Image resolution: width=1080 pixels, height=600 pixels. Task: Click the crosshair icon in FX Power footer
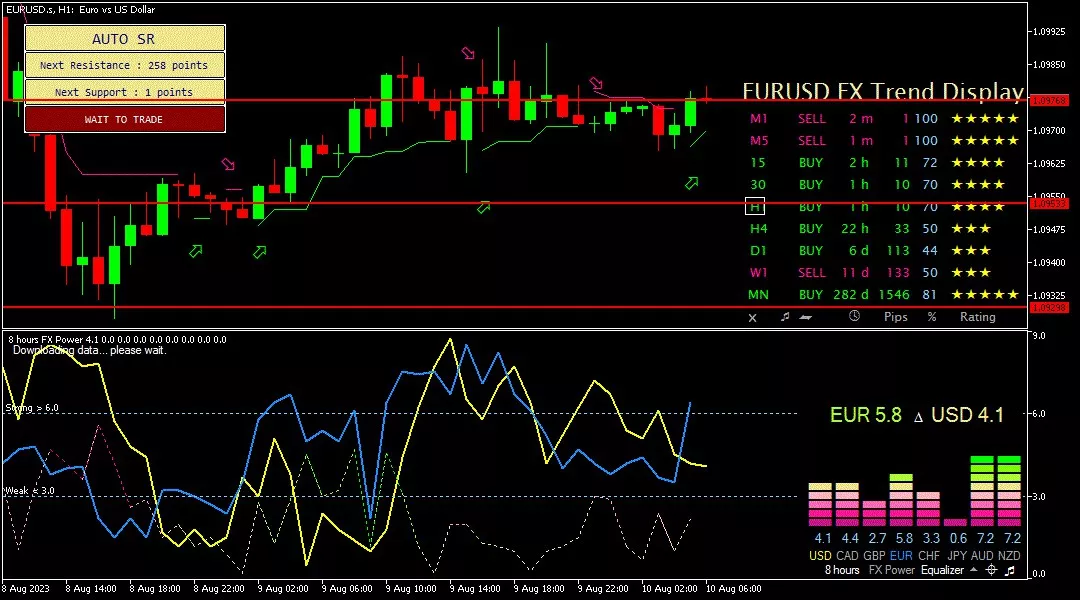pos(991,570)
